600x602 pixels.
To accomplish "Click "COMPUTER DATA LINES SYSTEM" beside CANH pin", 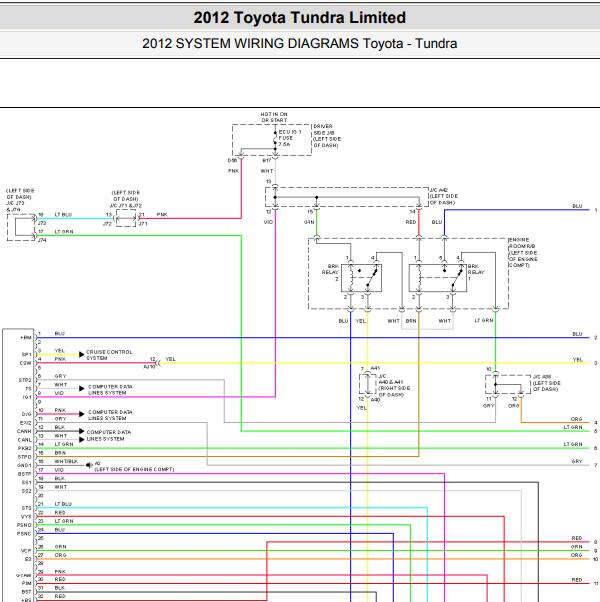I will [x=108, y=435].
